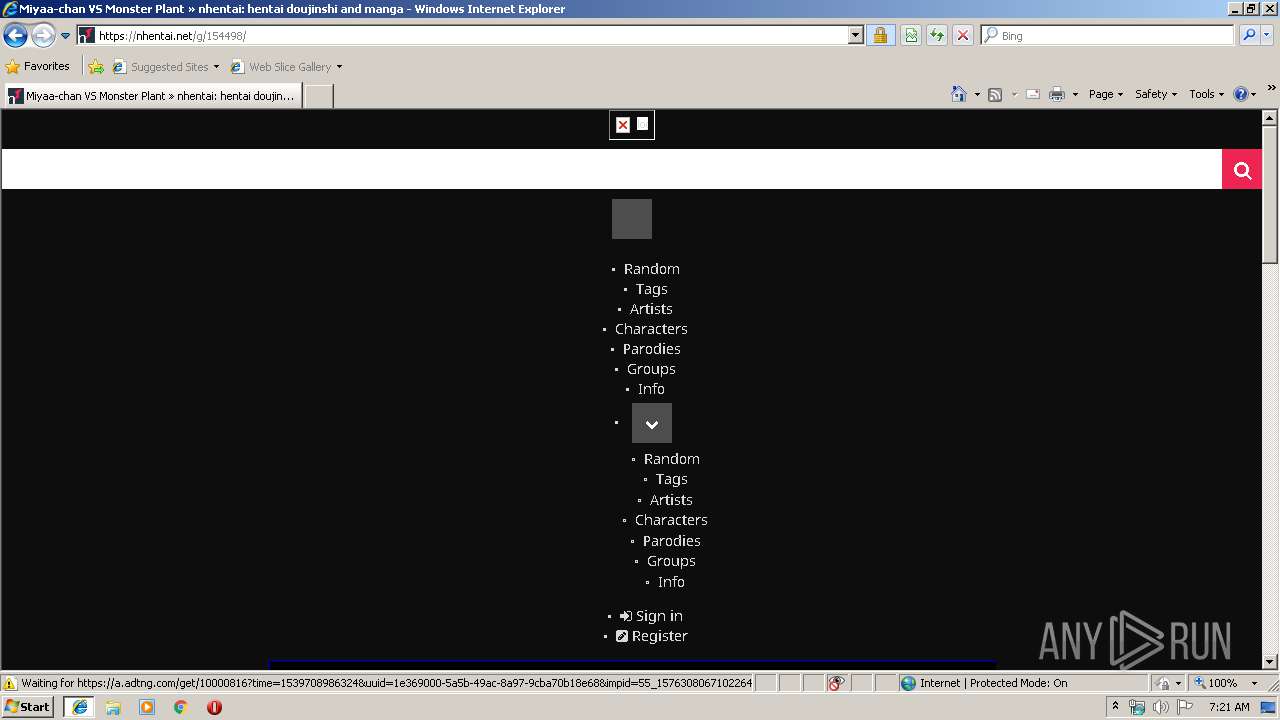1280x720 pixels.
Task: Click the gray square placeholder button
Action: click(x=632, y=219)
